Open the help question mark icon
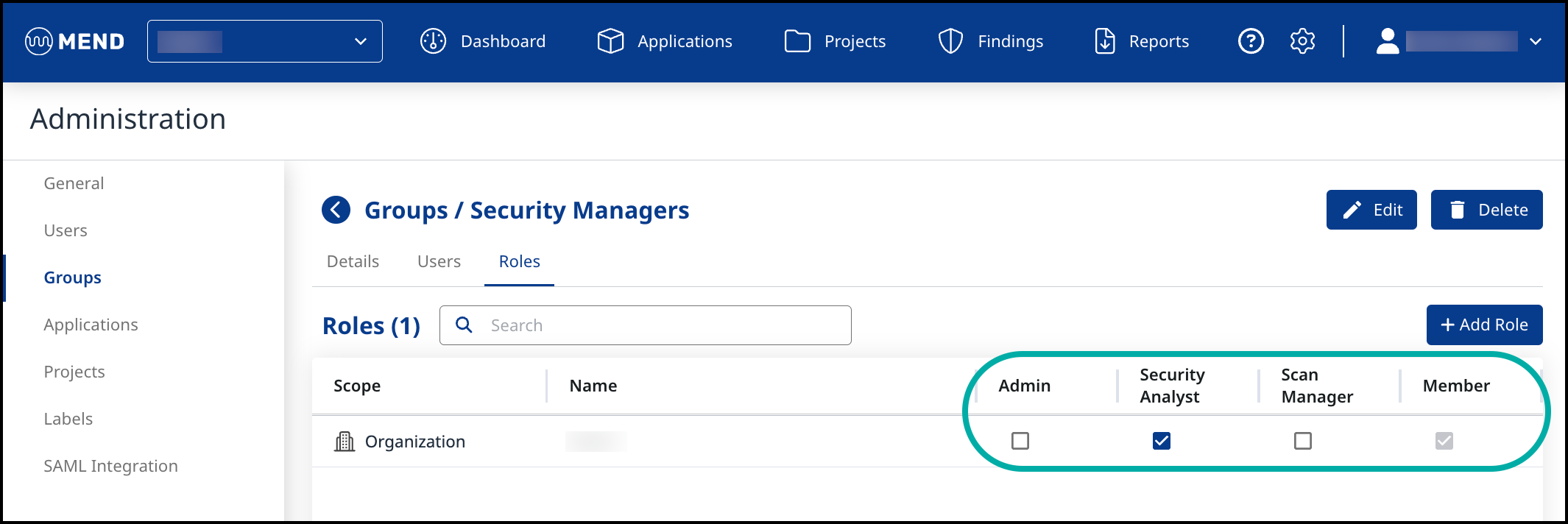Screen dimensions: 1568x524 point(1251,41)
